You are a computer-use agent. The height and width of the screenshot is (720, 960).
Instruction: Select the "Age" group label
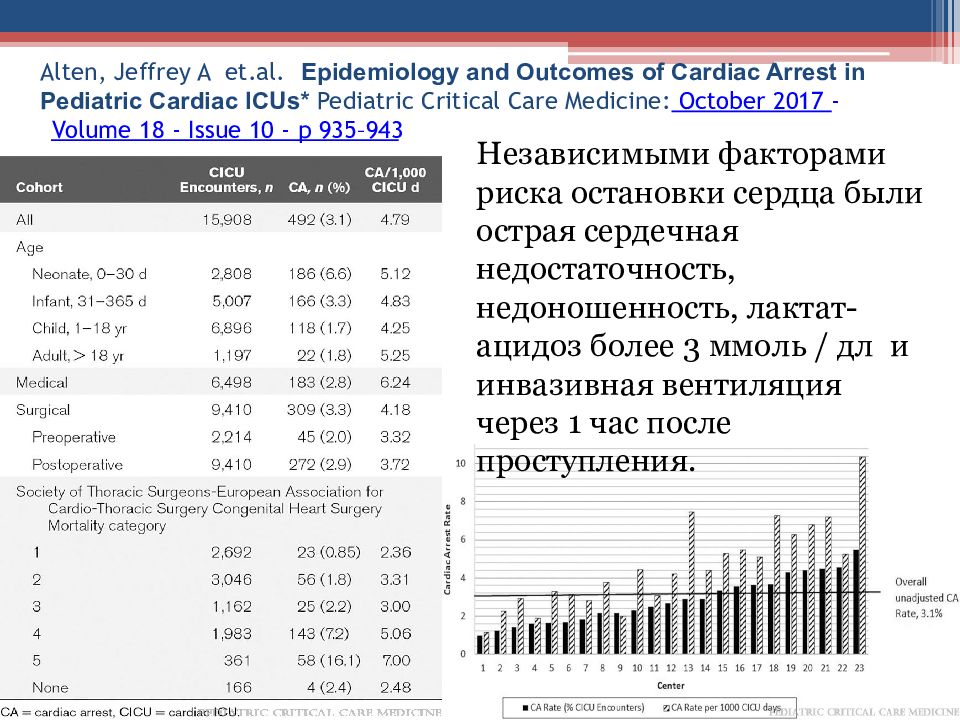point(29,247)
